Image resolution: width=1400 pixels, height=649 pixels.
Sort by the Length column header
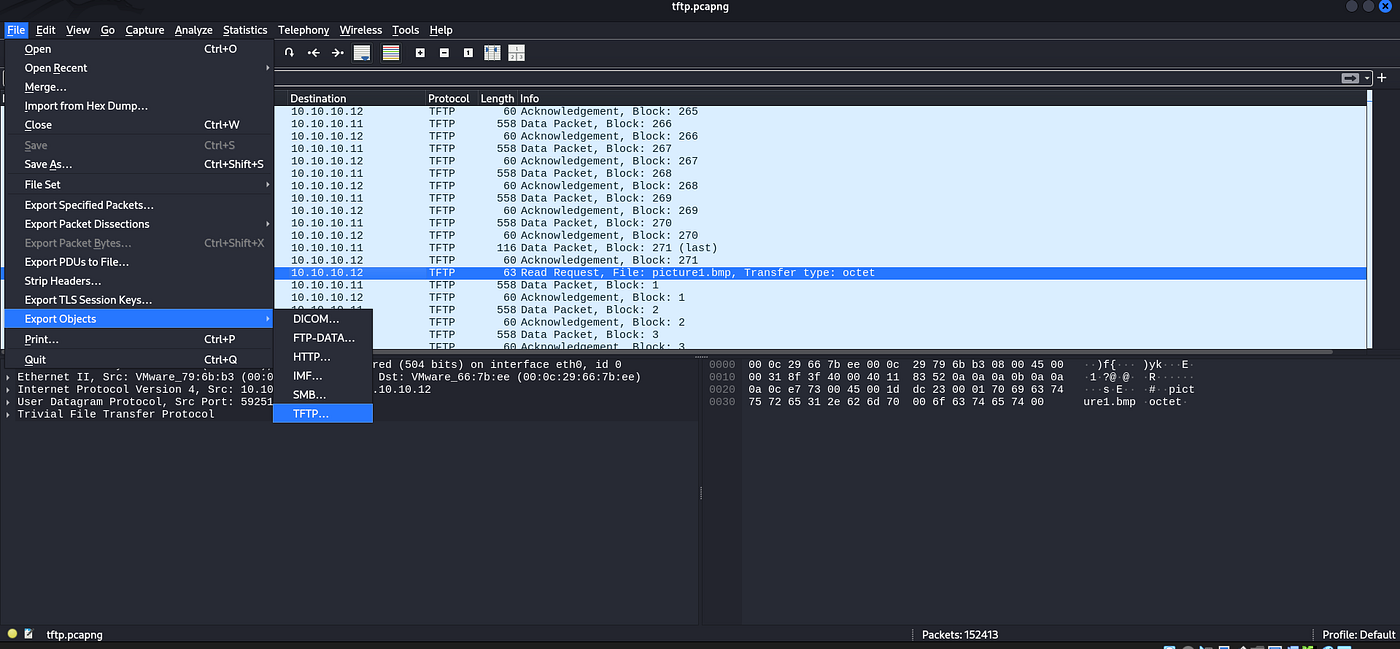click(497, 98)
